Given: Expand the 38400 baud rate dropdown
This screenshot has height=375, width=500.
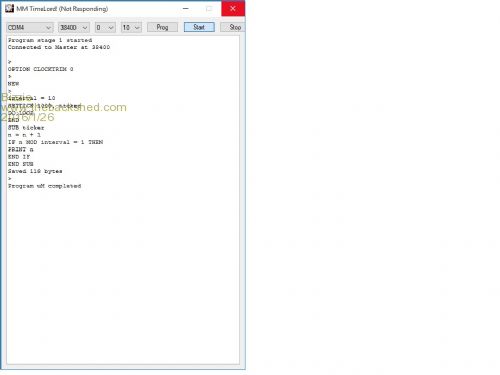Looking at the screenshot, I should pos(74,27).
